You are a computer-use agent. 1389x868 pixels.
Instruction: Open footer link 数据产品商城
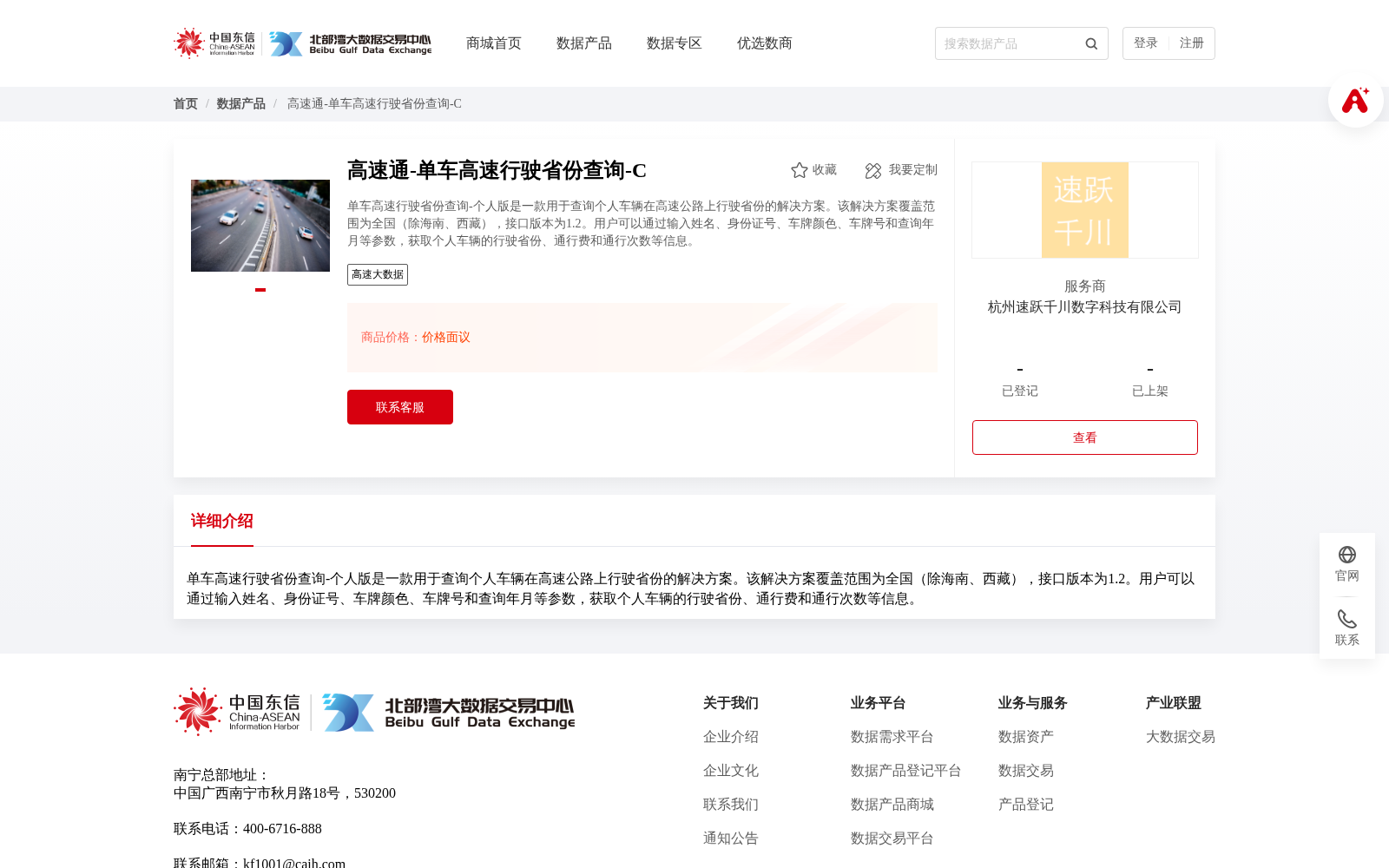(892, 805)
